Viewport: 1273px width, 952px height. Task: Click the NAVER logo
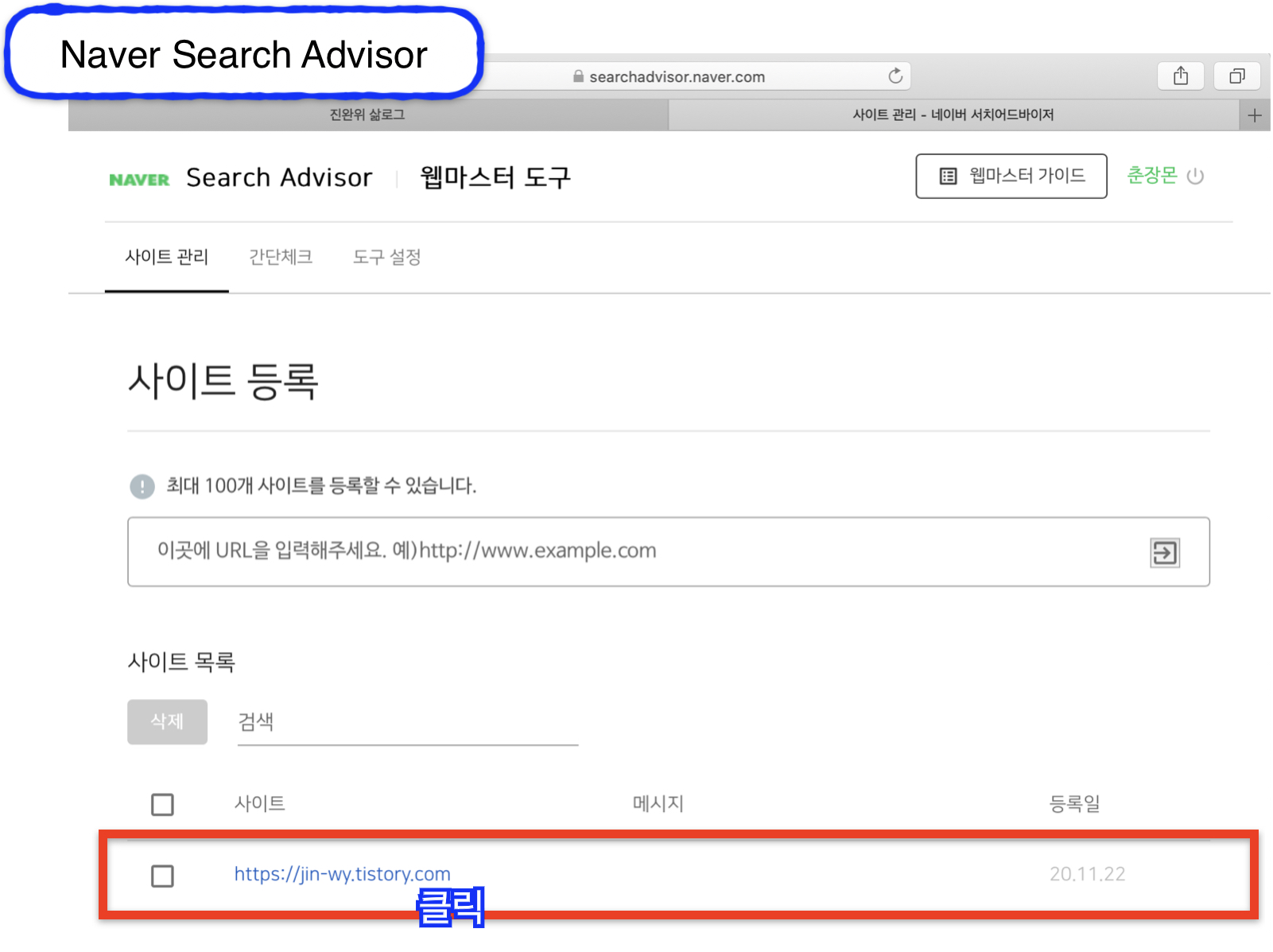pyautogui.click(x=139, y=180)
